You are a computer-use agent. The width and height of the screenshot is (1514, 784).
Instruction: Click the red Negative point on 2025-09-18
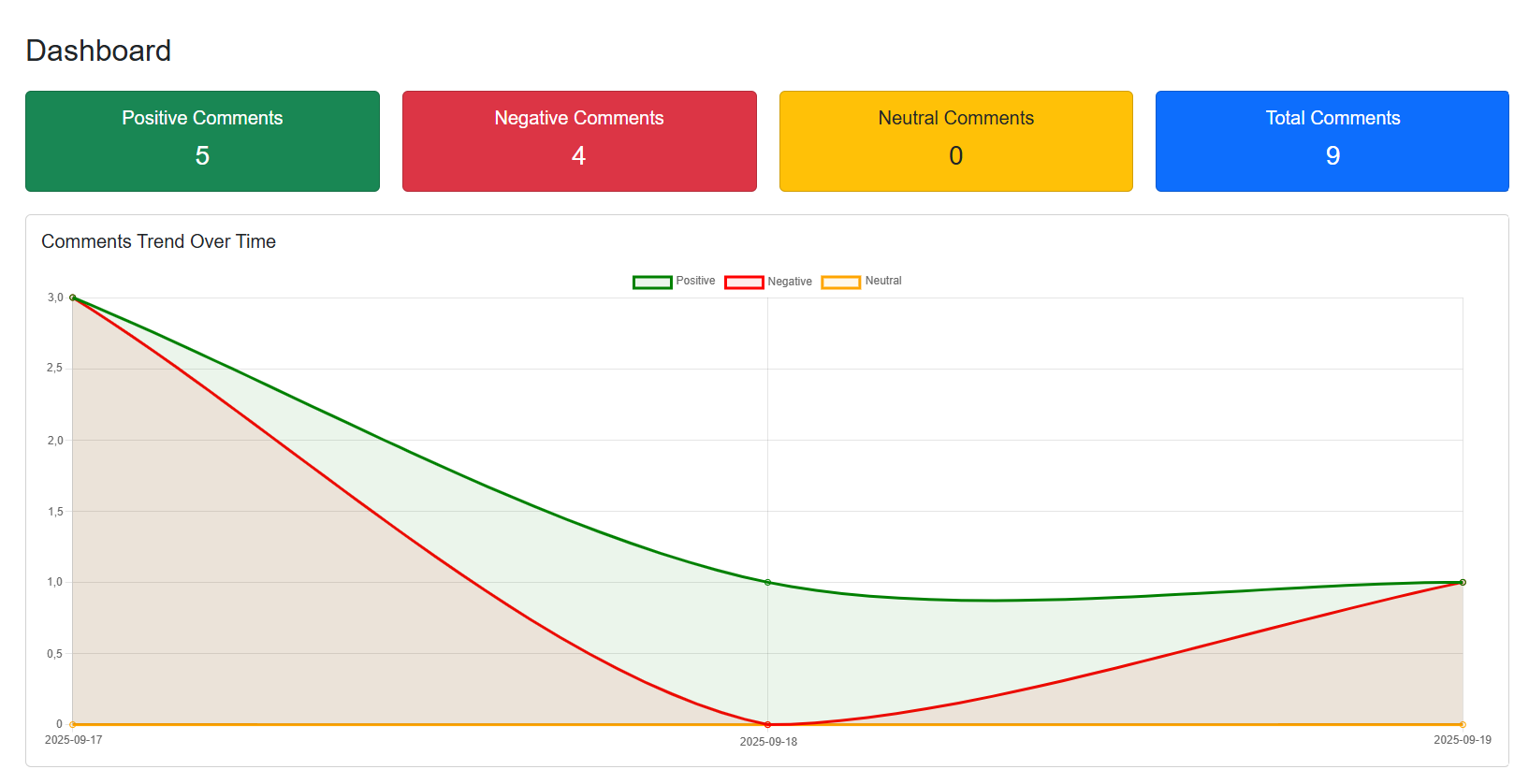point(768,724)
